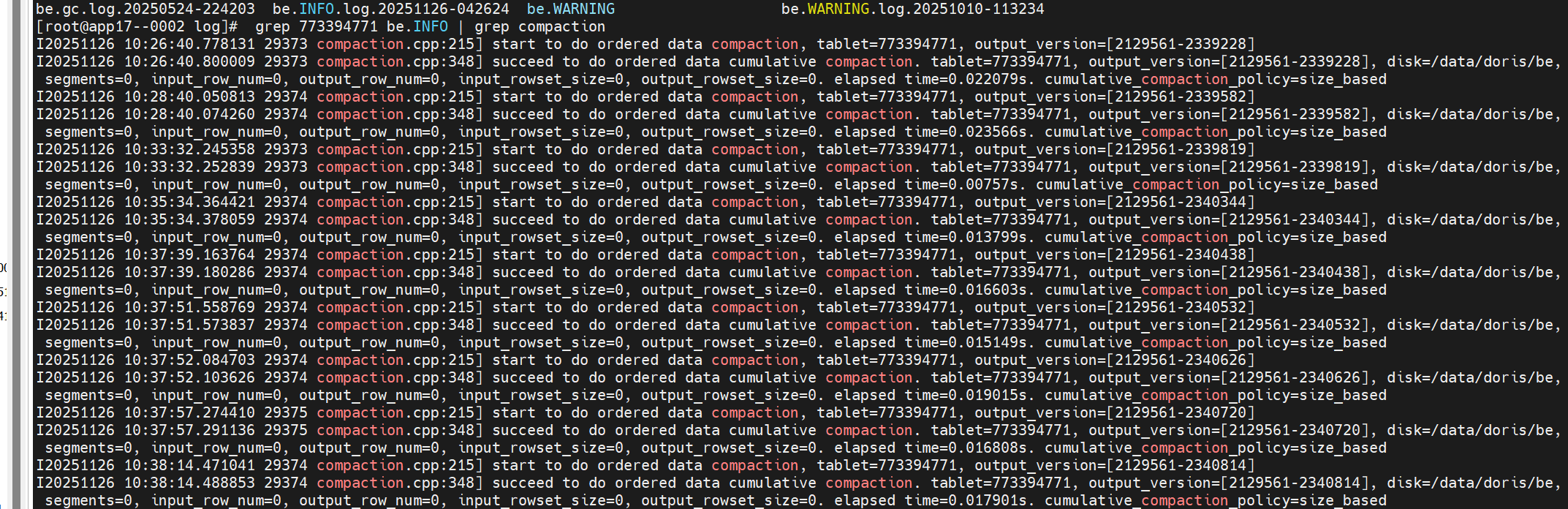
Task: Click the [root@app17--0002 log]# shell prompt
Action: 137,26
